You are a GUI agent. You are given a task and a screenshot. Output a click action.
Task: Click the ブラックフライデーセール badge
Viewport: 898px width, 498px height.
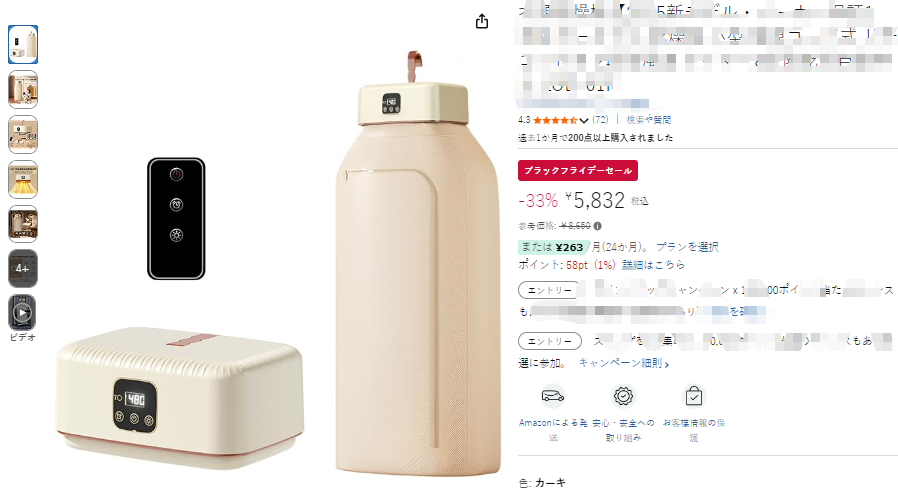(x=578, y=171)
